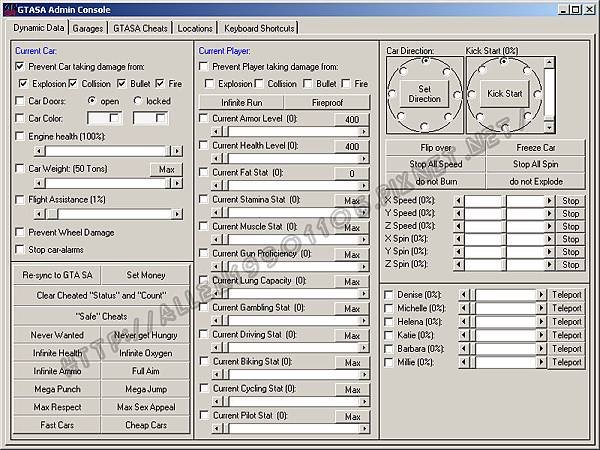Click the do not Explode button
The width and height of the screenshot is (600, 450).
535,181
